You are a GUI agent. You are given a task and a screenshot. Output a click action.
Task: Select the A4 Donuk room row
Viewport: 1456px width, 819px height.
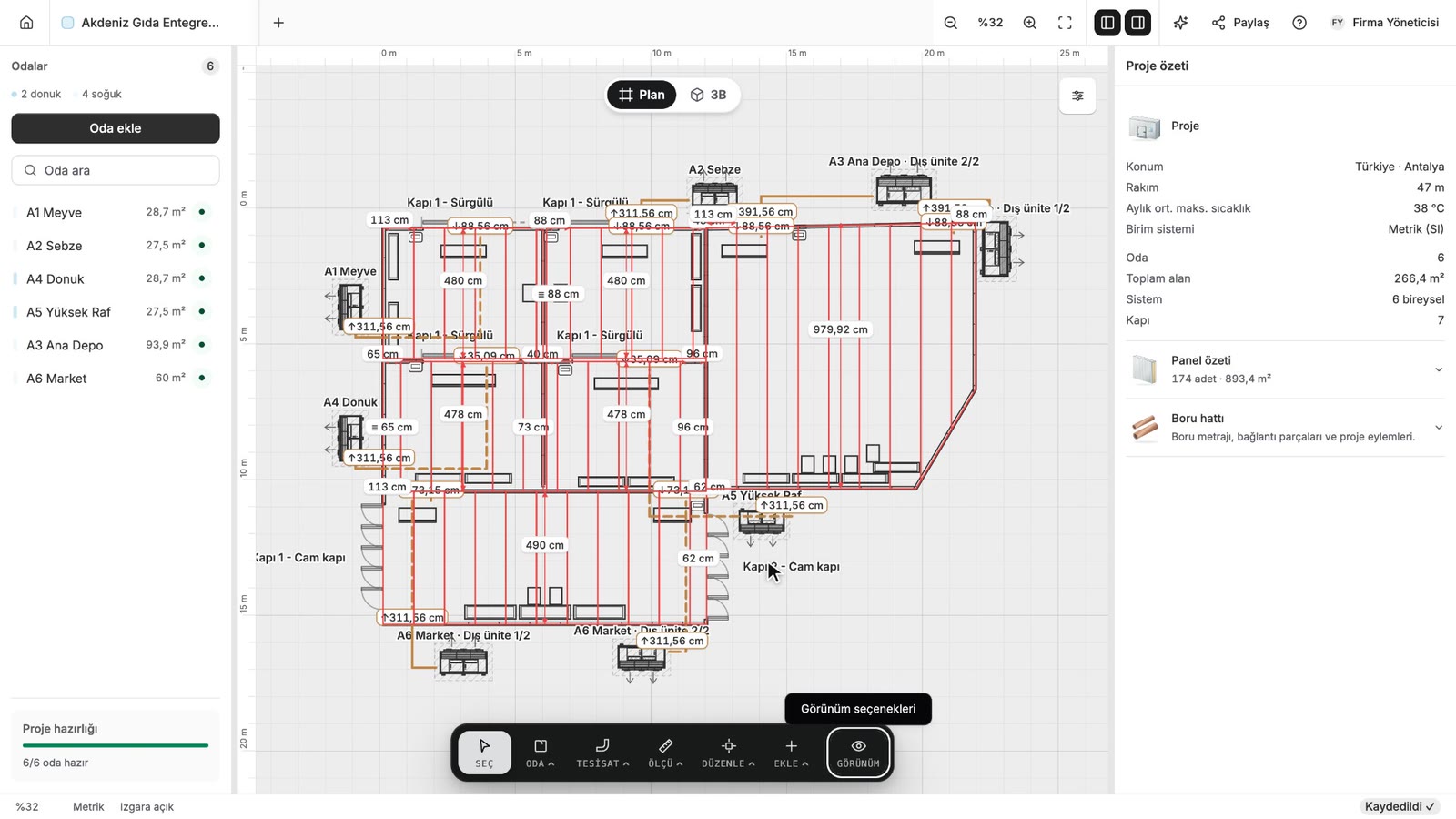[x=116, y=278]
